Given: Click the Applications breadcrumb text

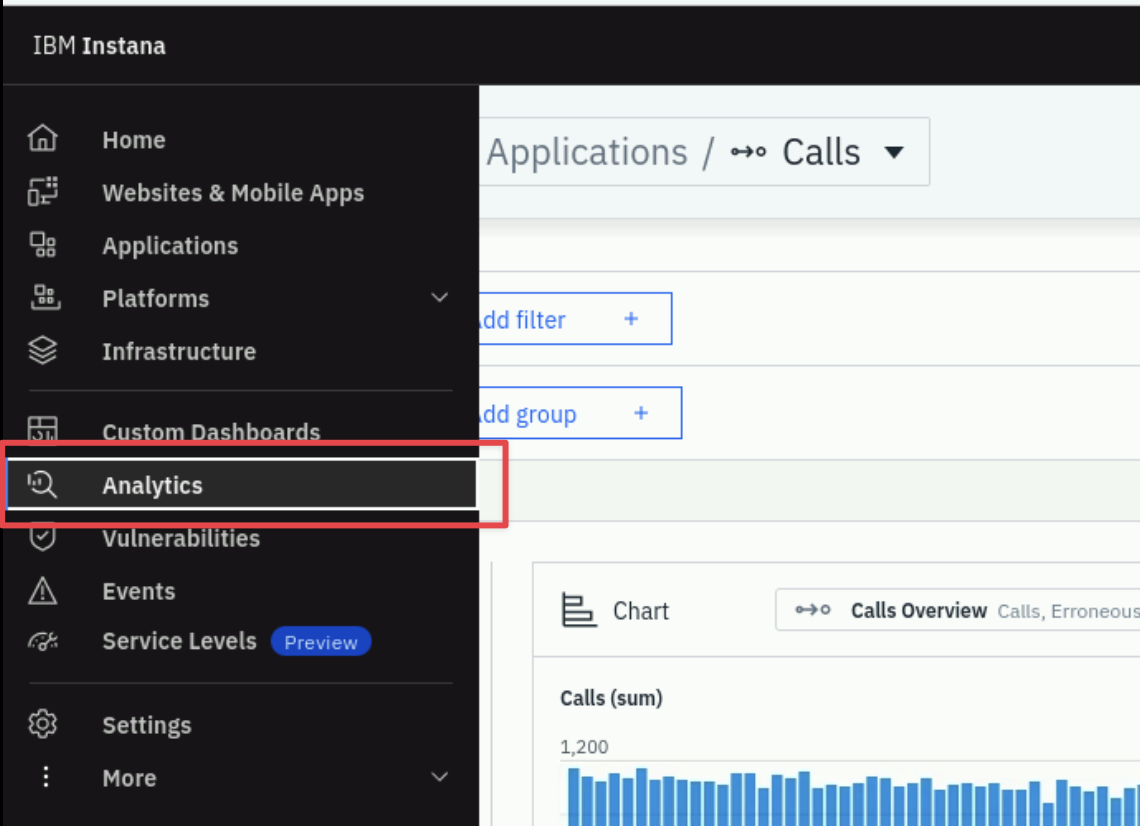Looking at the screenshot, I should click(587, 152).
